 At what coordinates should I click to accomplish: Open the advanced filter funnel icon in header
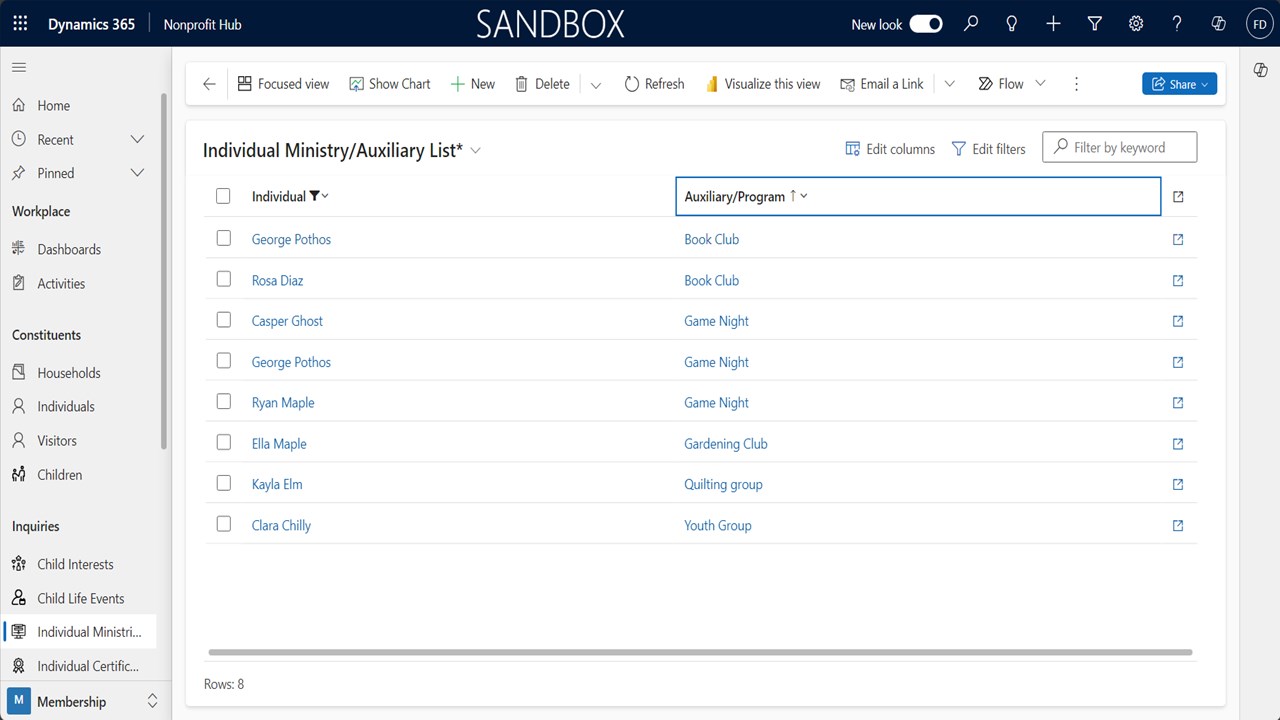pos(1095,24)
